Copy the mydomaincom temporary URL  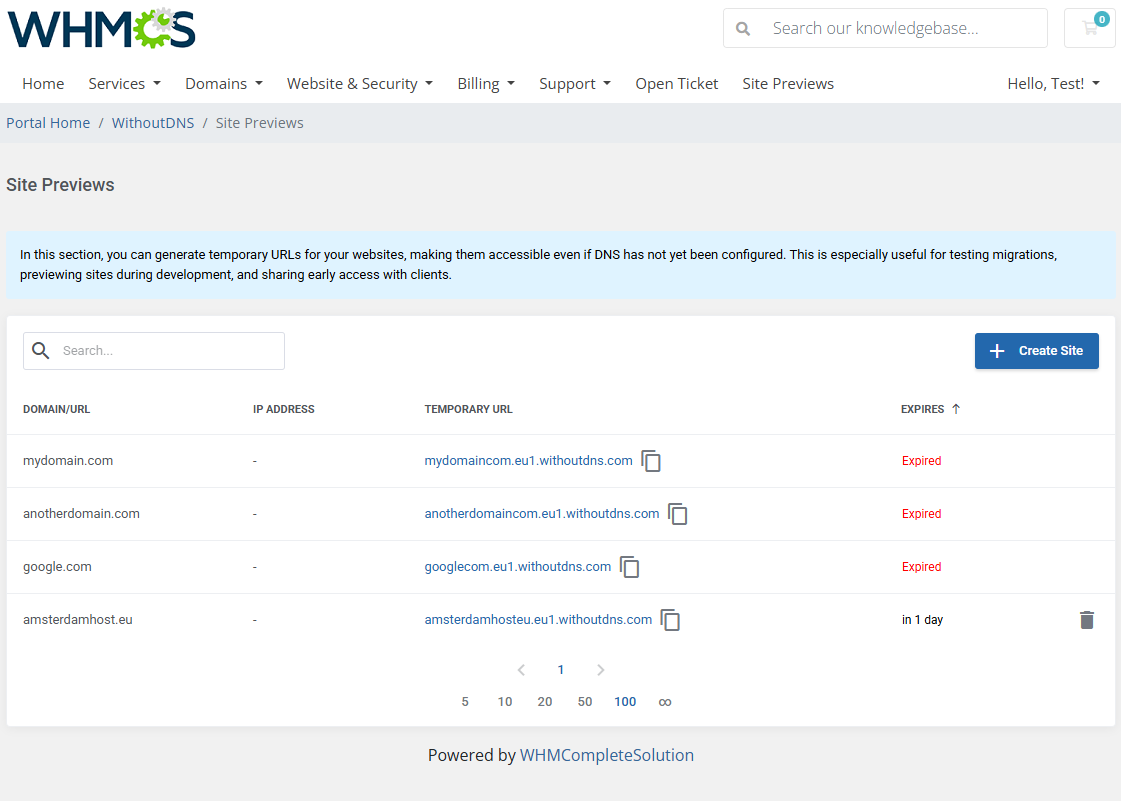[651, 461]
